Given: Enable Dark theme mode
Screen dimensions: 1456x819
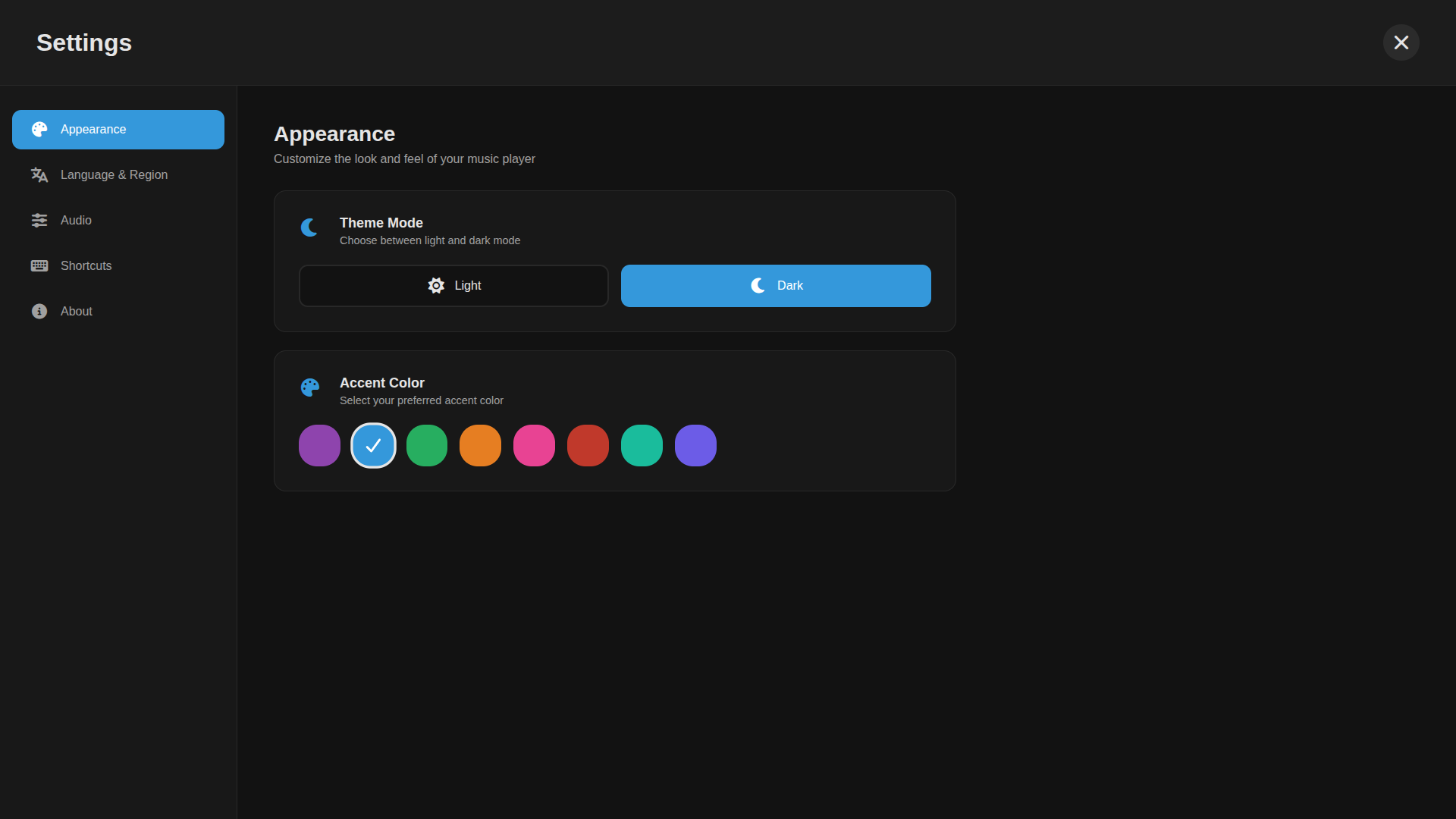Looking at the screenshot, I should (x=775, y=285).
